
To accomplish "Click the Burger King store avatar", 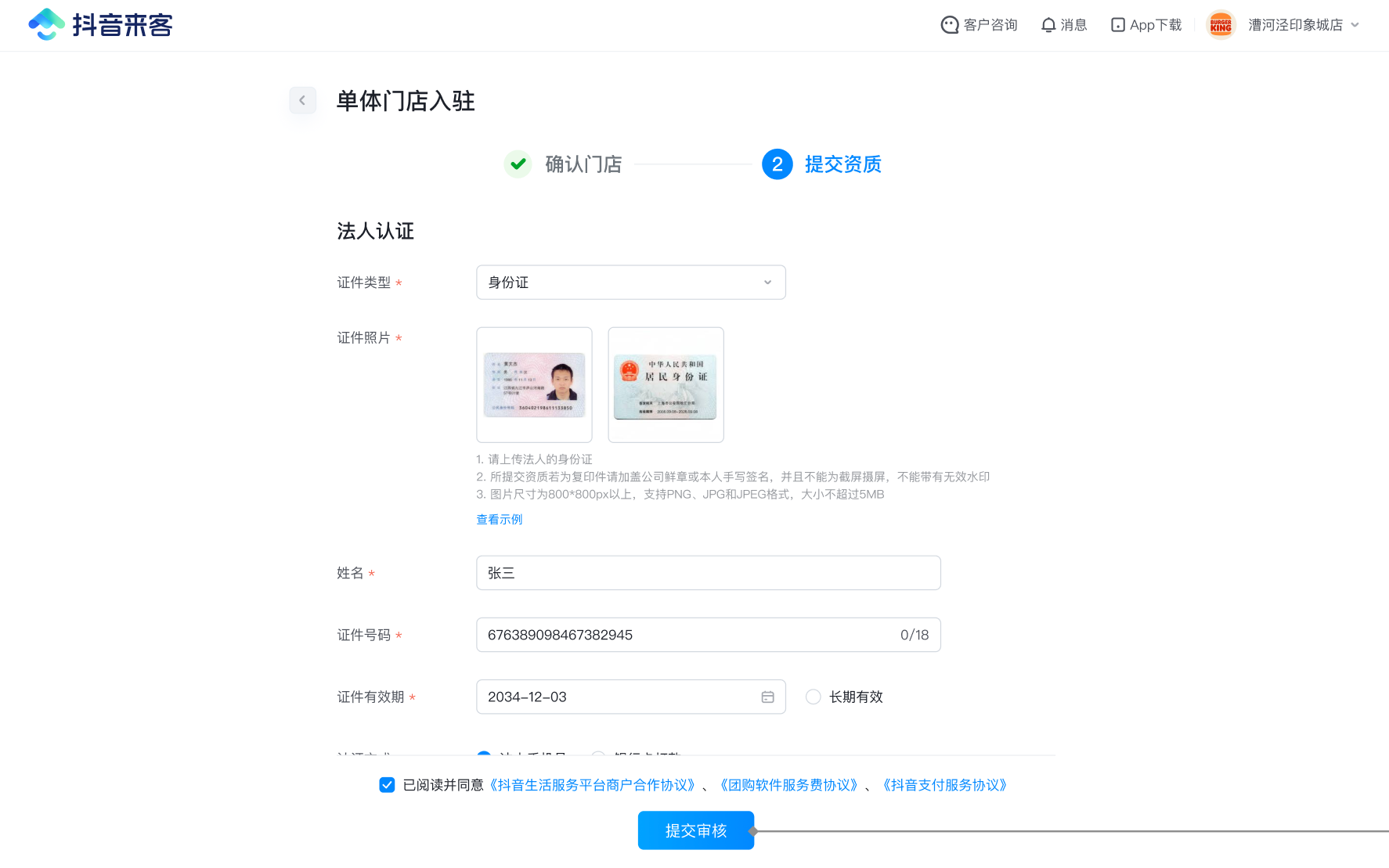I will tap(1221, 25).
